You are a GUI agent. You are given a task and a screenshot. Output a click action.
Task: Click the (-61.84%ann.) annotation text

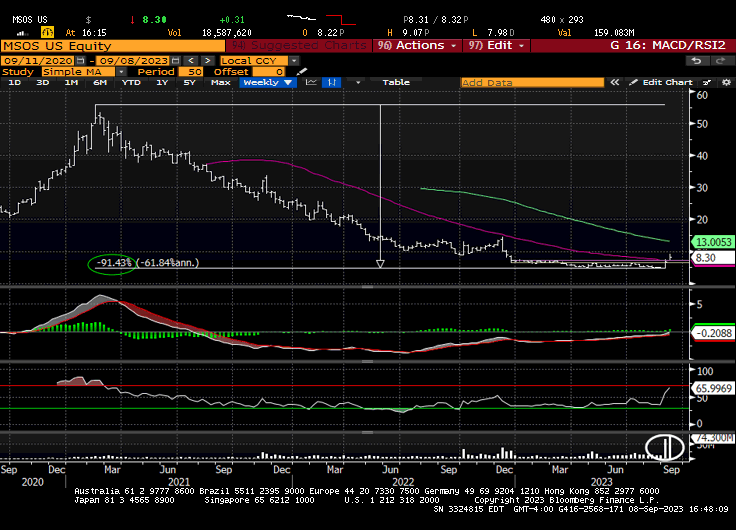[169, 262]
